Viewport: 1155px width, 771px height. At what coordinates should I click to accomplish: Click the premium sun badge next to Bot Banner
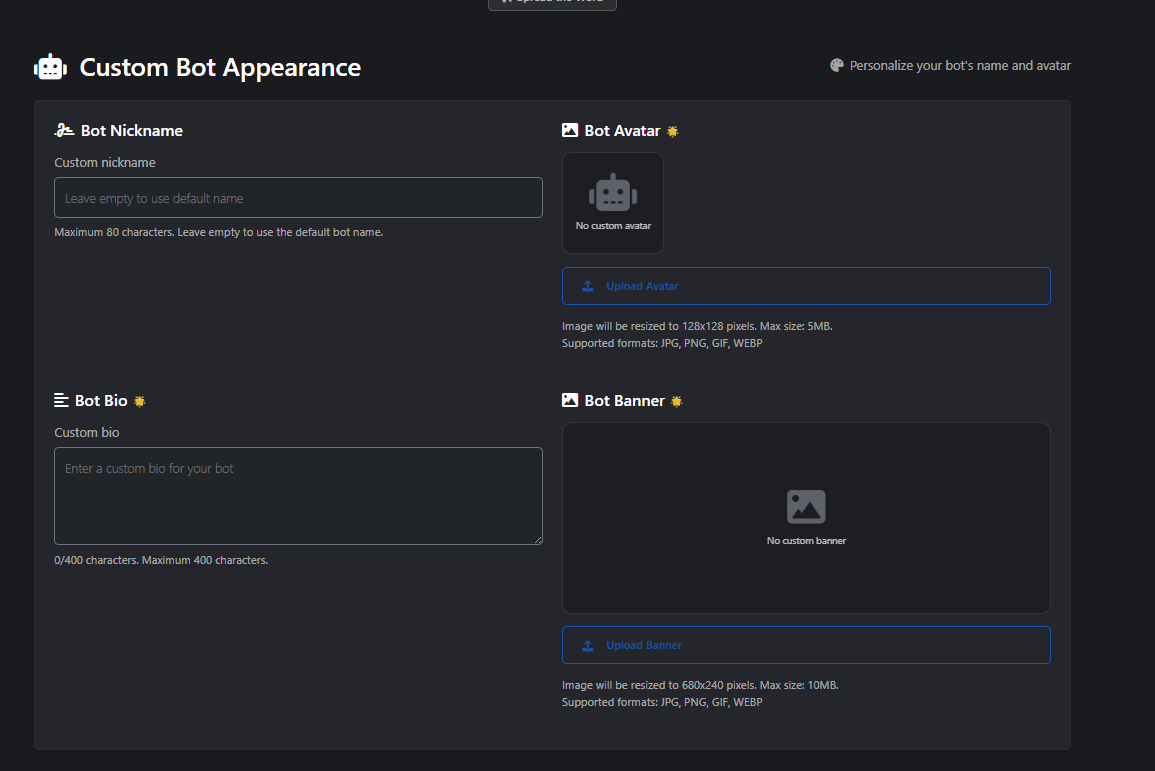677,400
